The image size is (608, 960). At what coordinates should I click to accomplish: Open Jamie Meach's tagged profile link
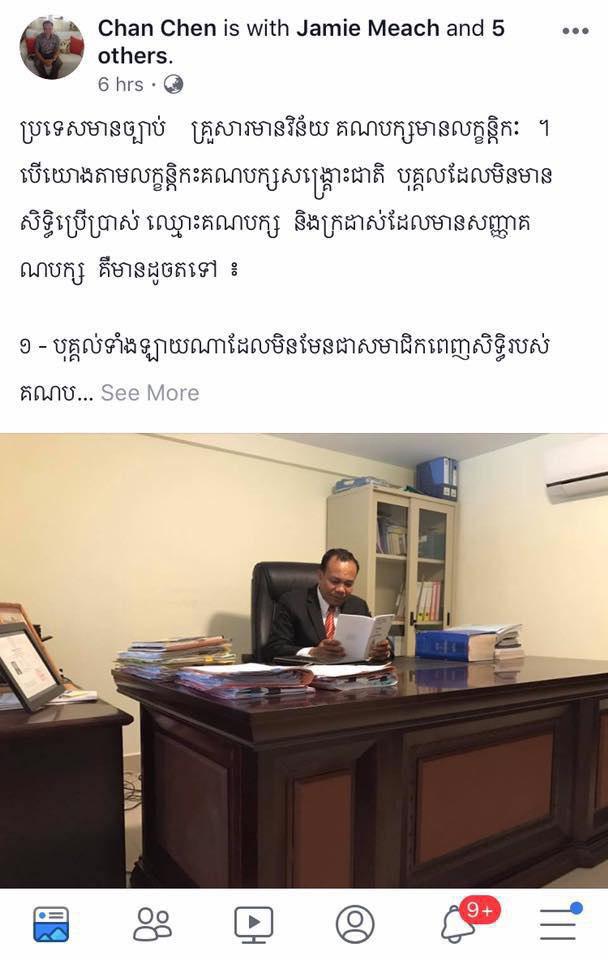pos(368,28)
